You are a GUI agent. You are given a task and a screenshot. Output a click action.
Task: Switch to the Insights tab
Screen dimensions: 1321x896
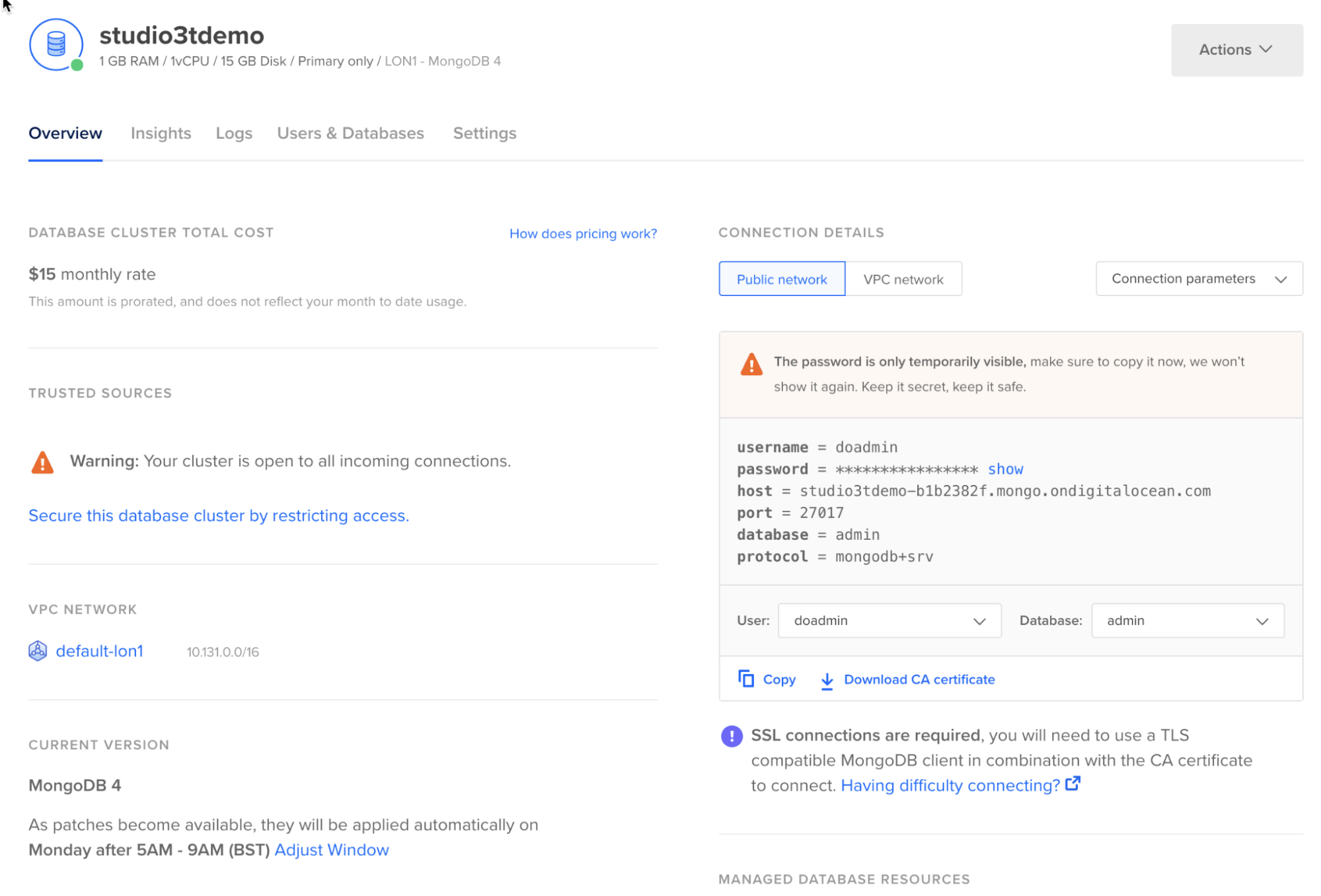point(161,133)
